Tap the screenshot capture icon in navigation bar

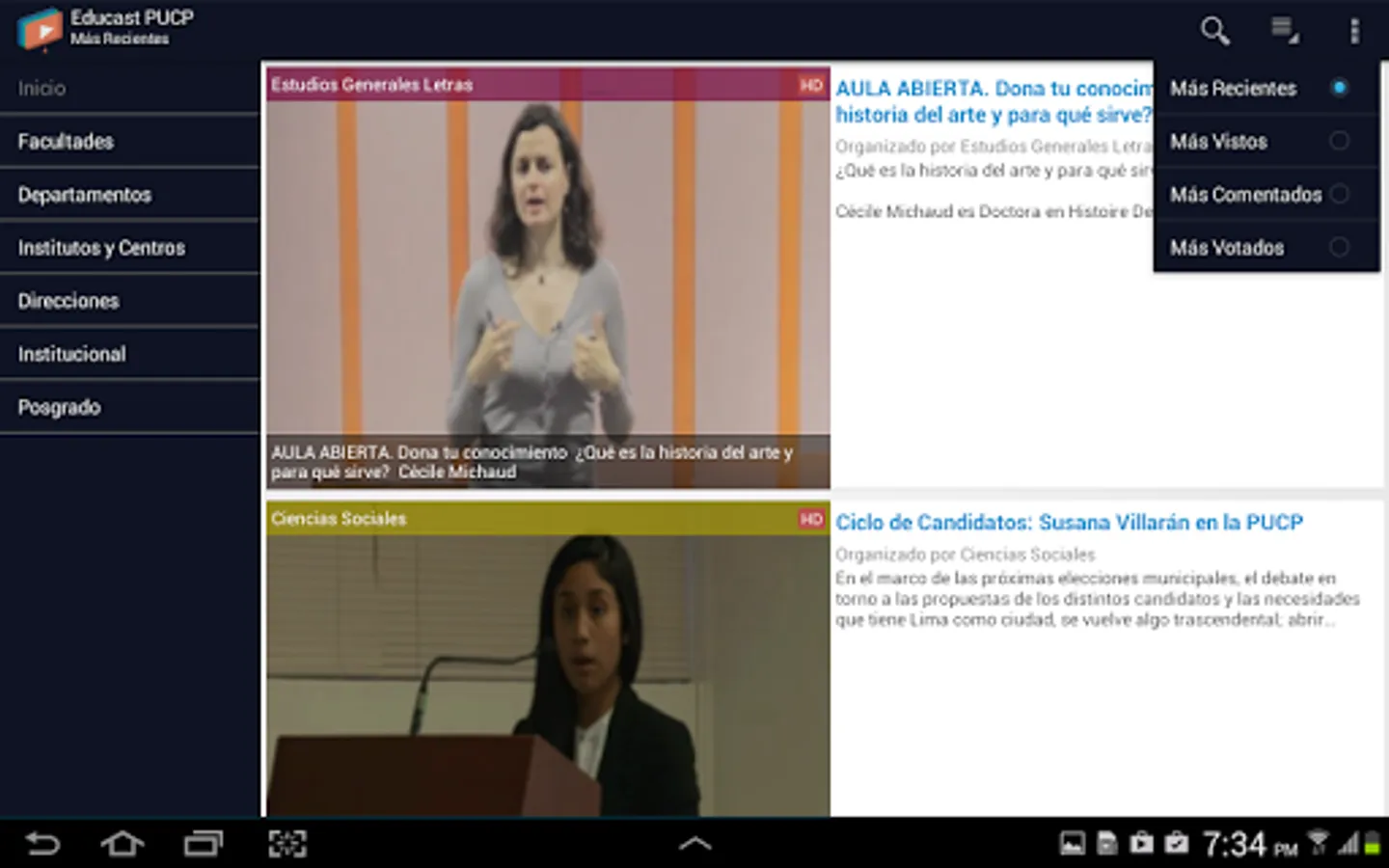click(x=287, y=844)
